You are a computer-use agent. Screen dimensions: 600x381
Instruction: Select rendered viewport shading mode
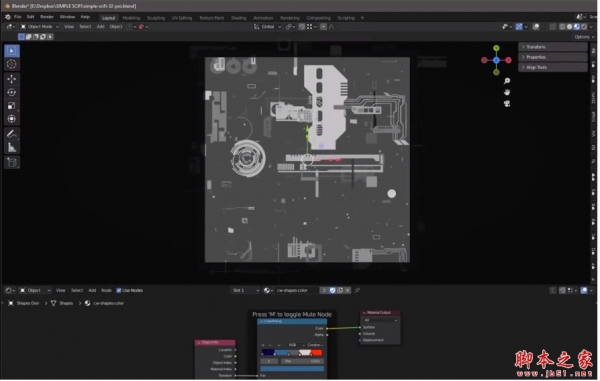(x=584, y=27)
